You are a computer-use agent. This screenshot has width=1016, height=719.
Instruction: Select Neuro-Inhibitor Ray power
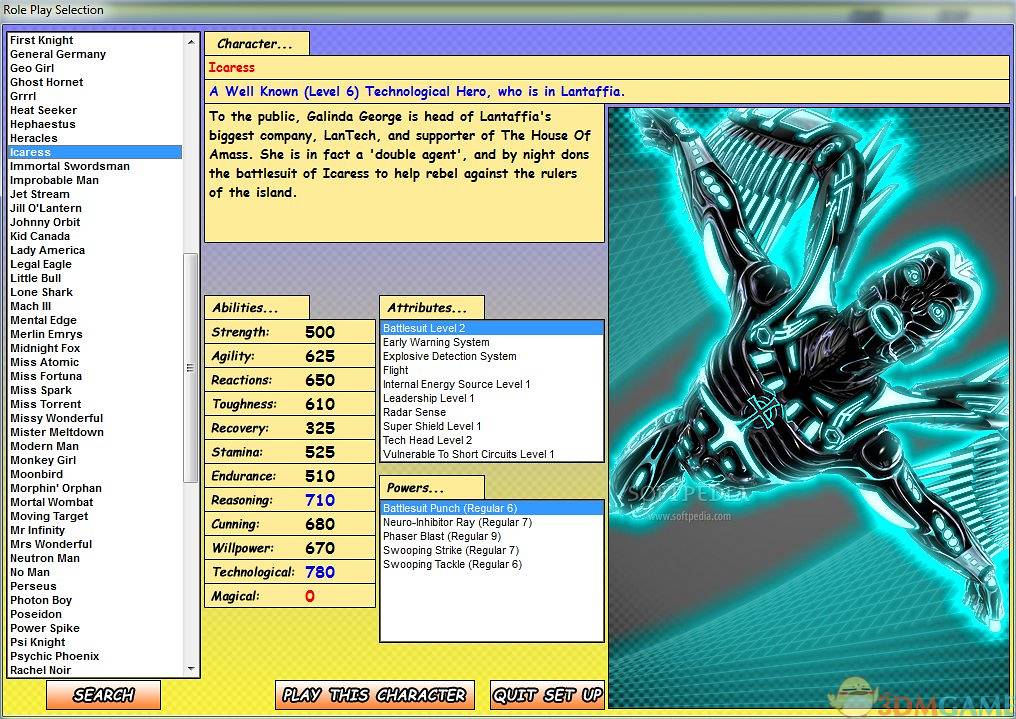[457, 522]
